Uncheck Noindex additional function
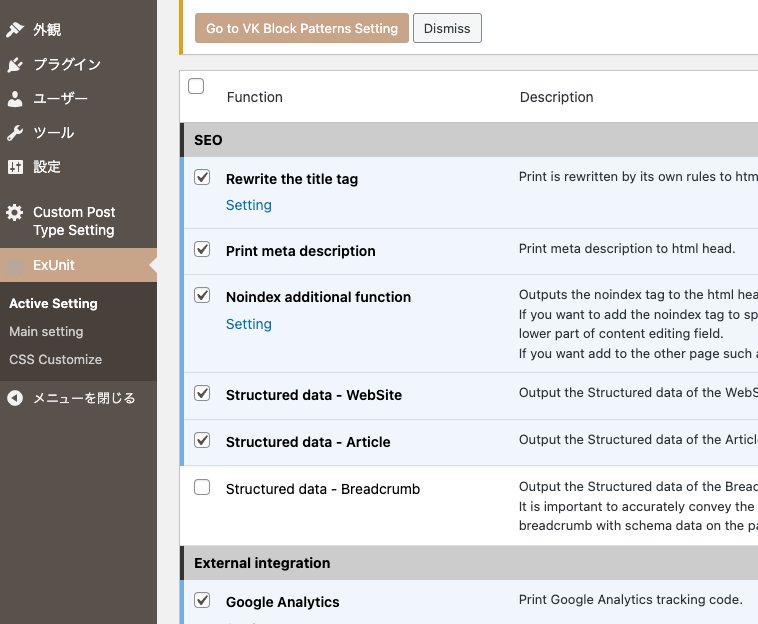 [202, 295]
